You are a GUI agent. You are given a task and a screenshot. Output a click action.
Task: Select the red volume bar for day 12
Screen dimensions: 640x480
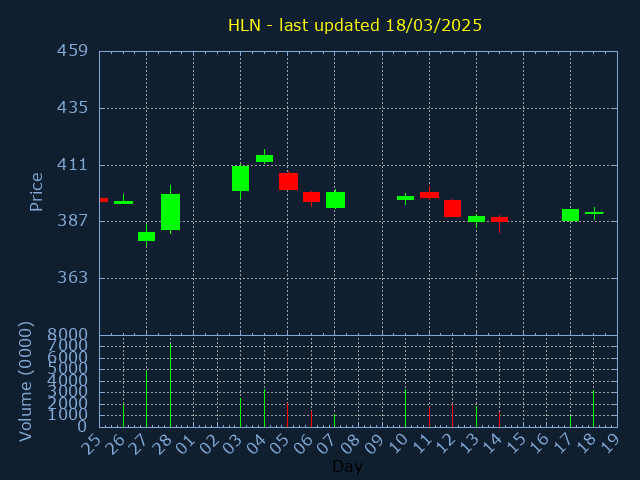point(452,416)
